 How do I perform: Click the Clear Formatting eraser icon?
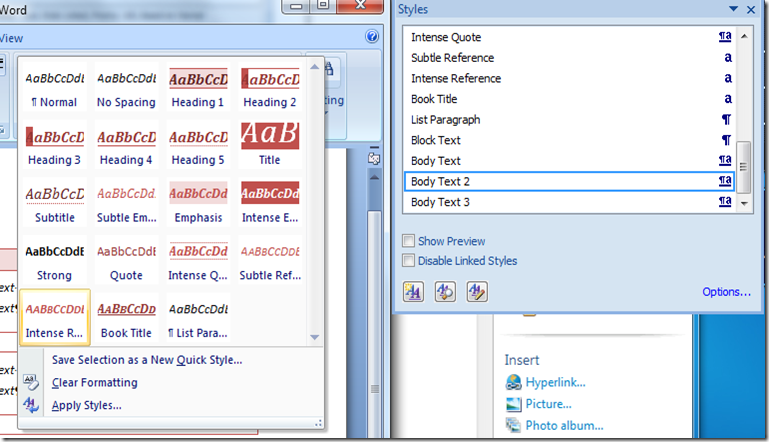tap(31, 382)
